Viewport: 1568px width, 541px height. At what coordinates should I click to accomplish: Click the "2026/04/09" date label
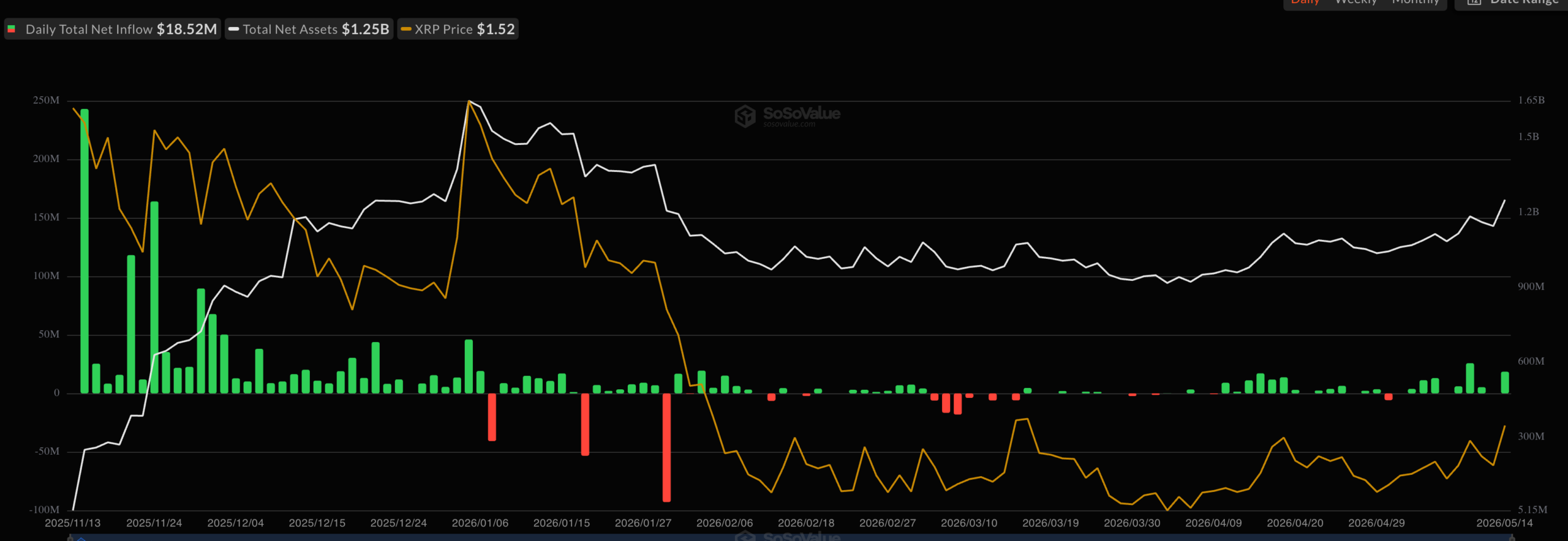pyautogui.click(x=1213, y=523)
